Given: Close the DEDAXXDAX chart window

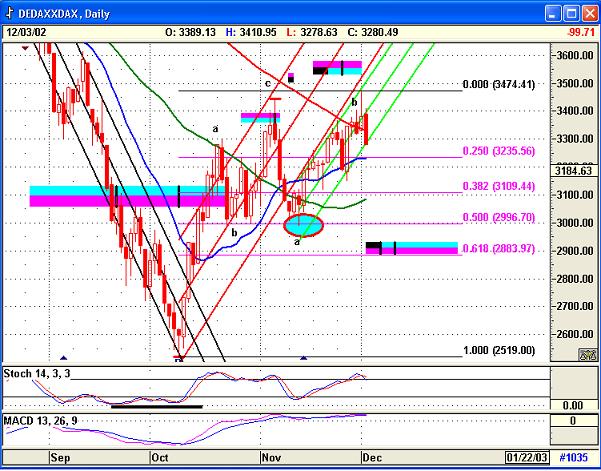Looking at the screenshot, I should (x=590, y=14).
